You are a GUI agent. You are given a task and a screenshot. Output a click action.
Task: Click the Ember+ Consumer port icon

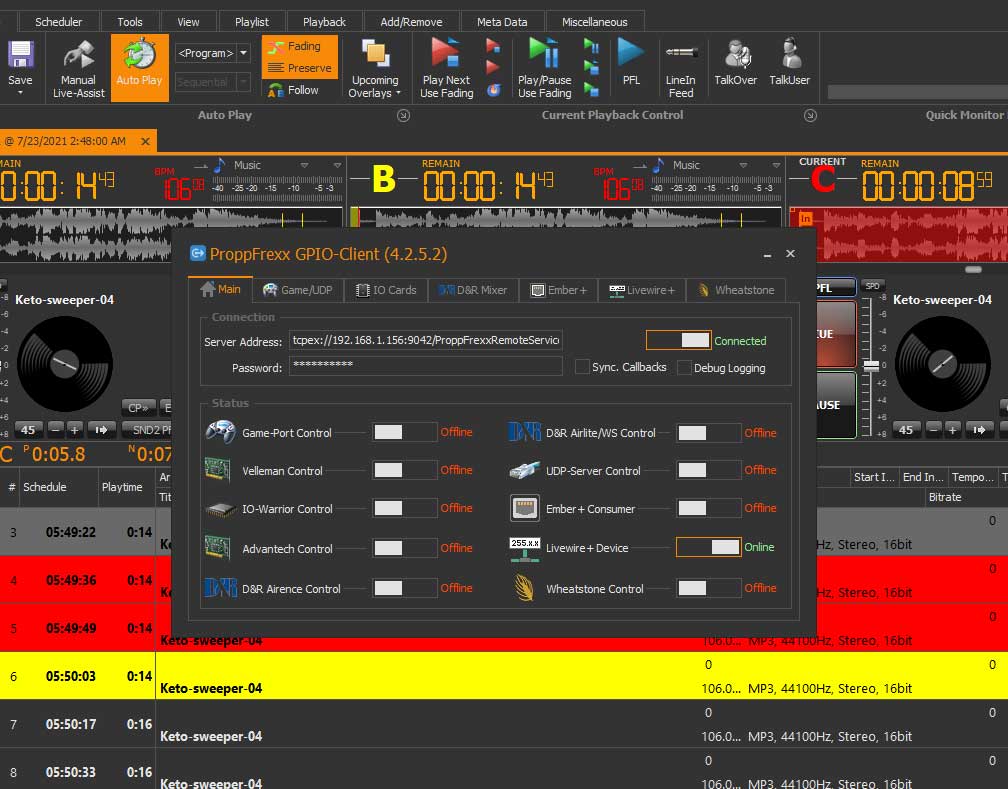[x=525, y=508]
